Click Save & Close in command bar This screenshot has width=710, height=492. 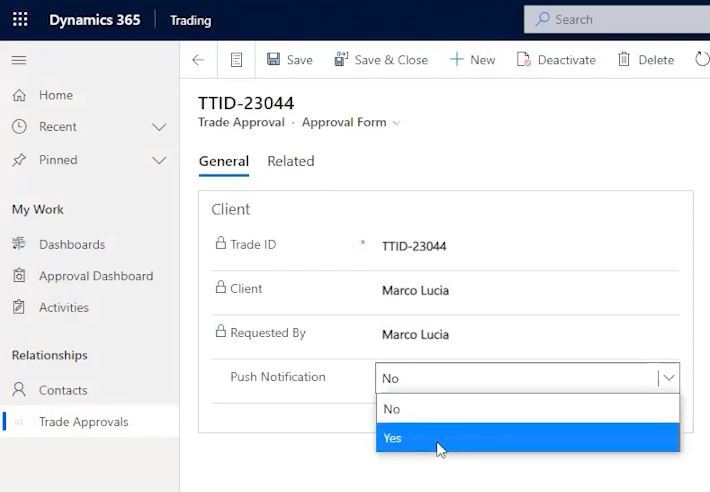pyautogui.click(x=381, y=60)
